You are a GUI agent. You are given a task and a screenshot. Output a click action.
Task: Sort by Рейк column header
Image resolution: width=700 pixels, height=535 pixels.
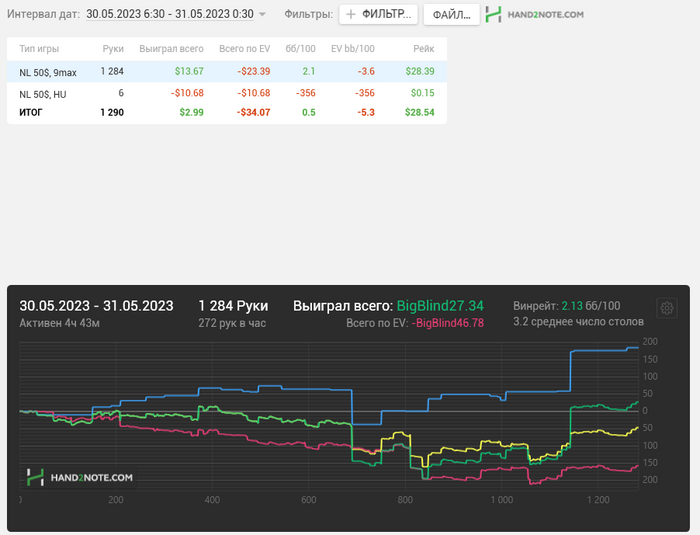pyautogui.click(x=424, y=49)
